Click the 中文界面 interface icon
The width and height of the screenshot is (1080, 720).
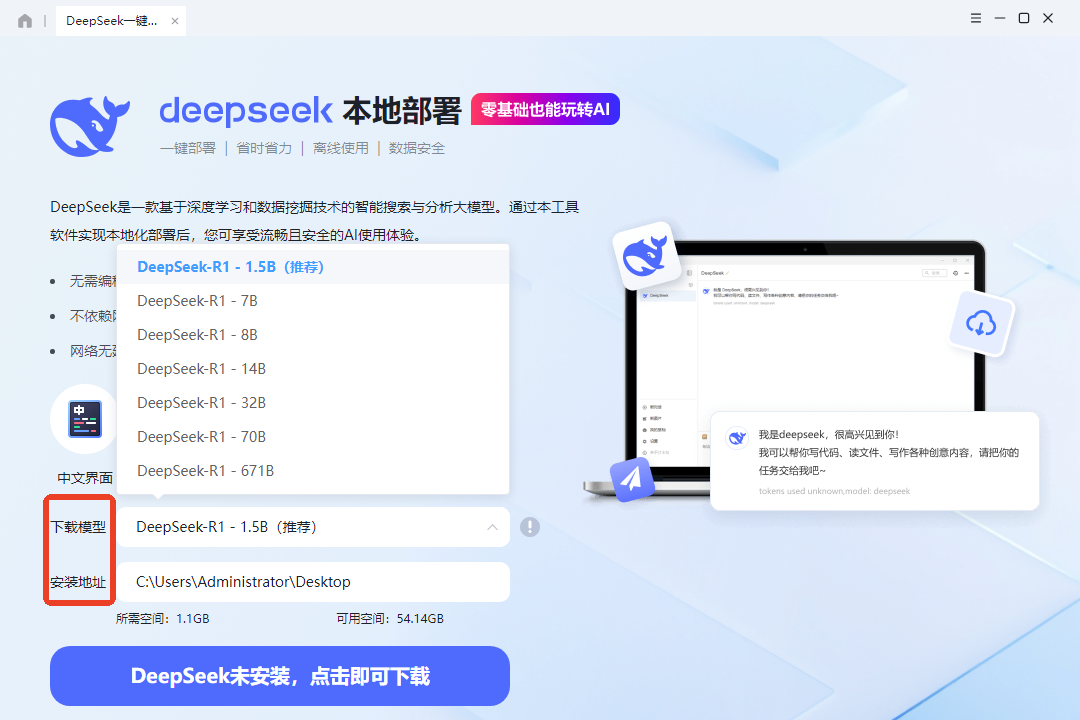point(84,419)
